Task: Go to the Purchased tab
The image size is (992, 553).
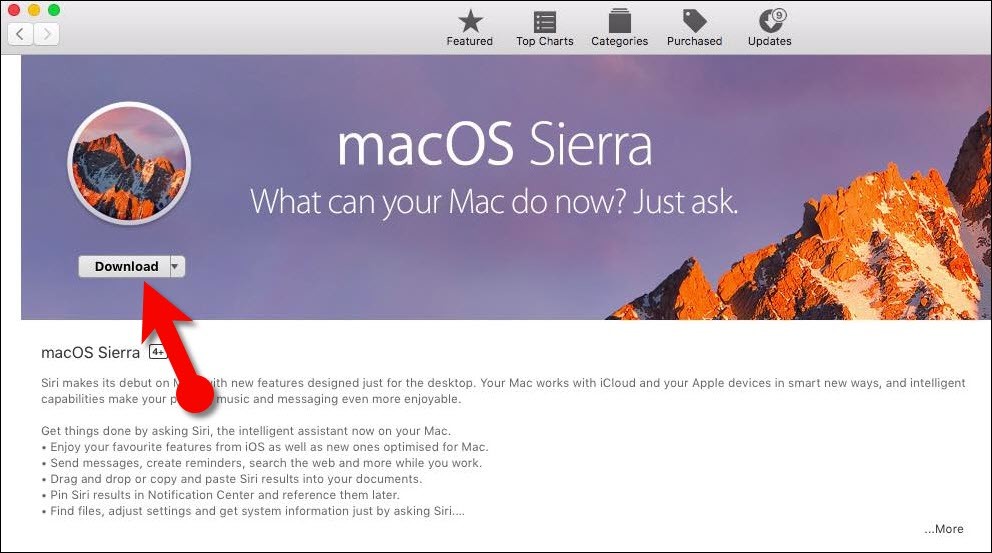Action: pos(694,28)
